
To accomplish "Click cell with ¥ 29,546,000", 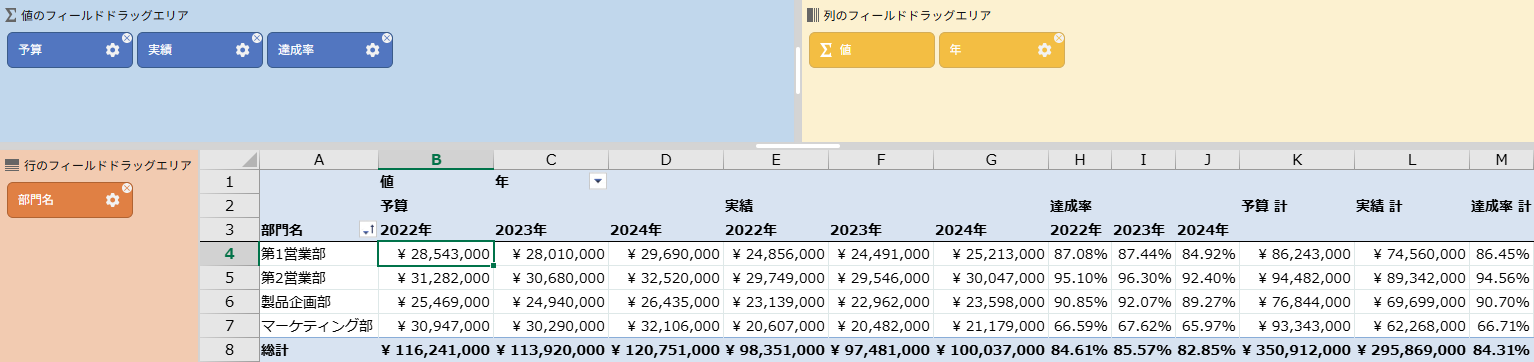I will tap(881, 278).
